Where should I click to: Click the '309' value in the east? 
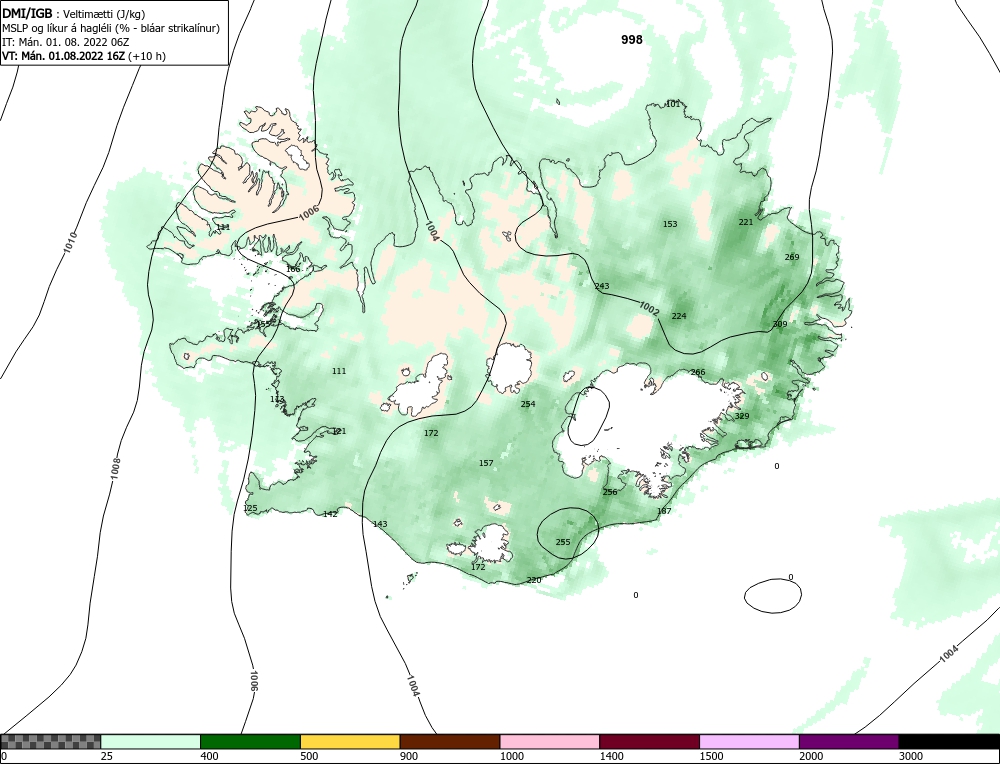779,324
